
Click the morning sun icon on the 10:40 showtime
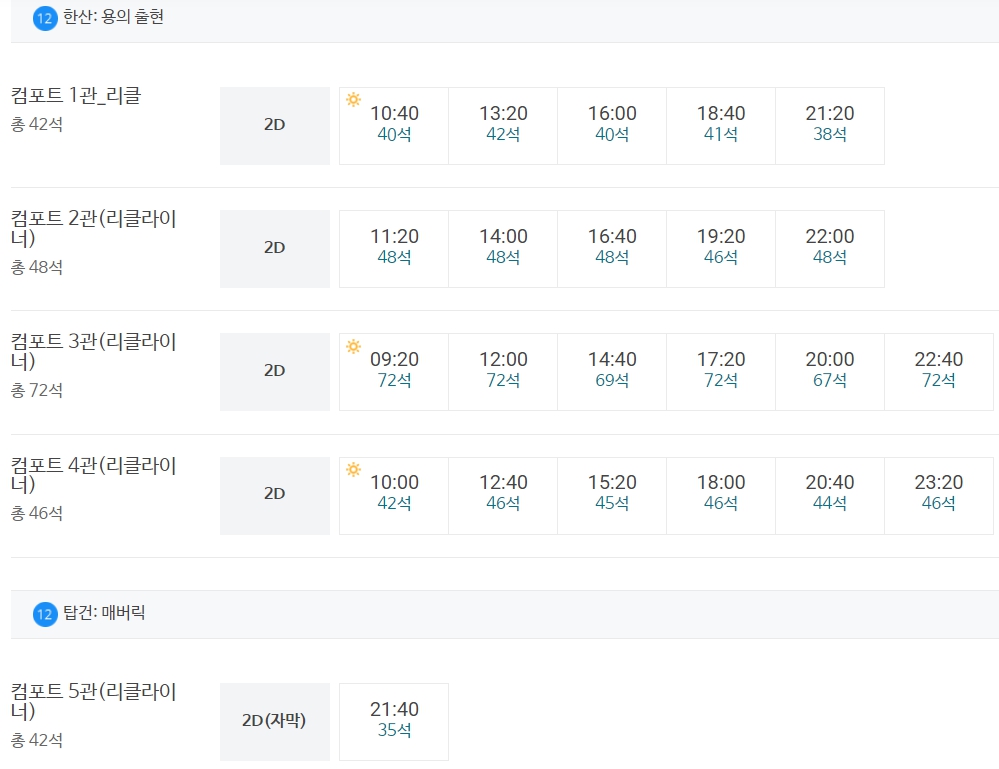tap(353, 99)
